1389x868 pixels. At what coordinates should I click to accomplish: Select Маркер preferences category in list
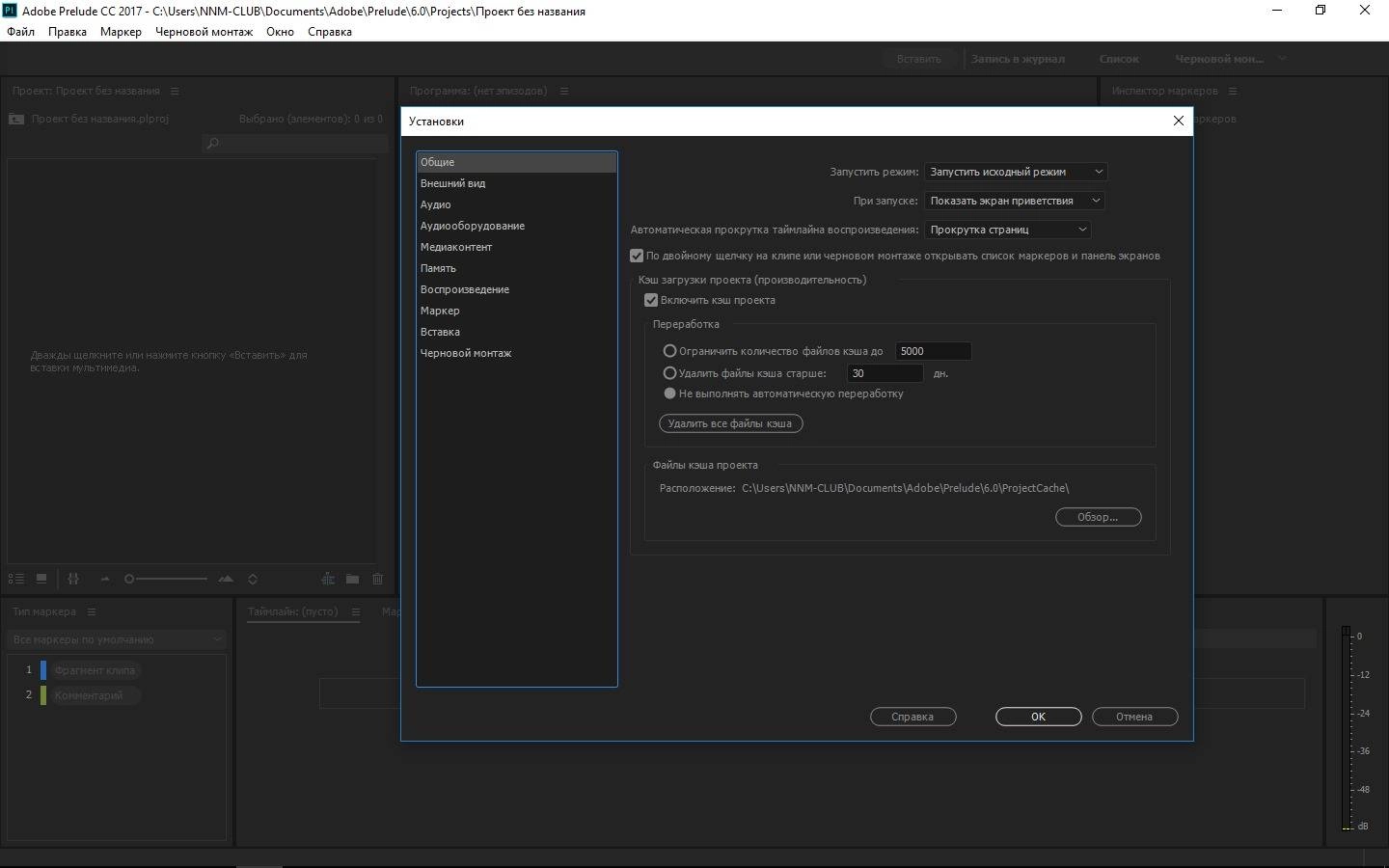pos(517,311)
